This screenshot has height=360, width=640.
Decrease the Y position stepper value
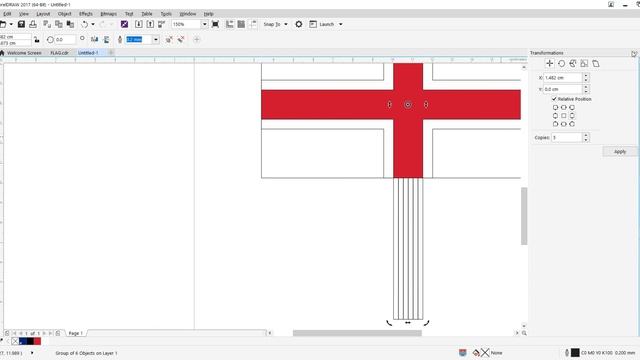point(586,91)
